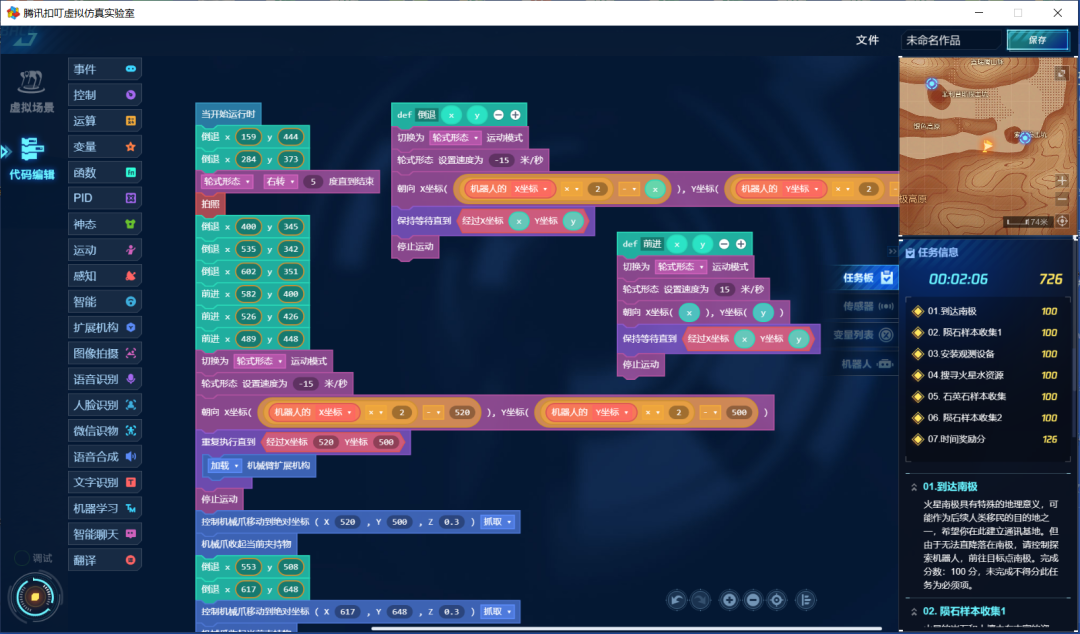Image resolution: width=1080 pixels, height=634 pixels.
Task: Zoom out the code workspace
Action: (x=753, y=600)
